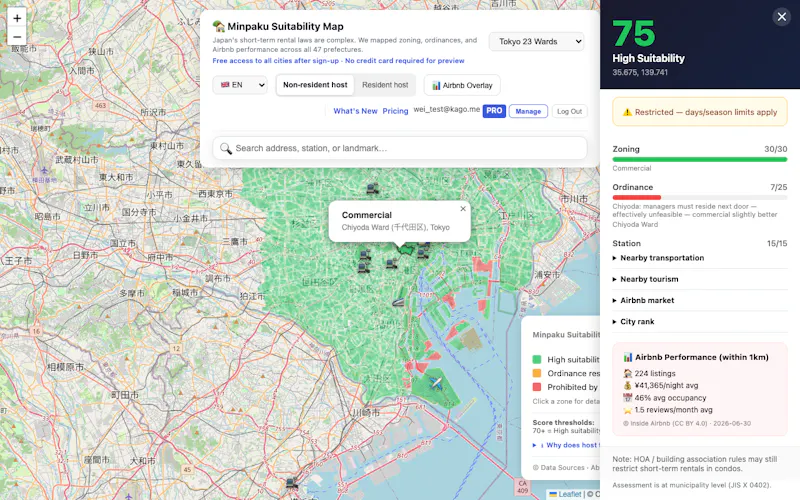Toggle the Airbnb Overlay
800x500 pixels.
click(x=462, y=85)
